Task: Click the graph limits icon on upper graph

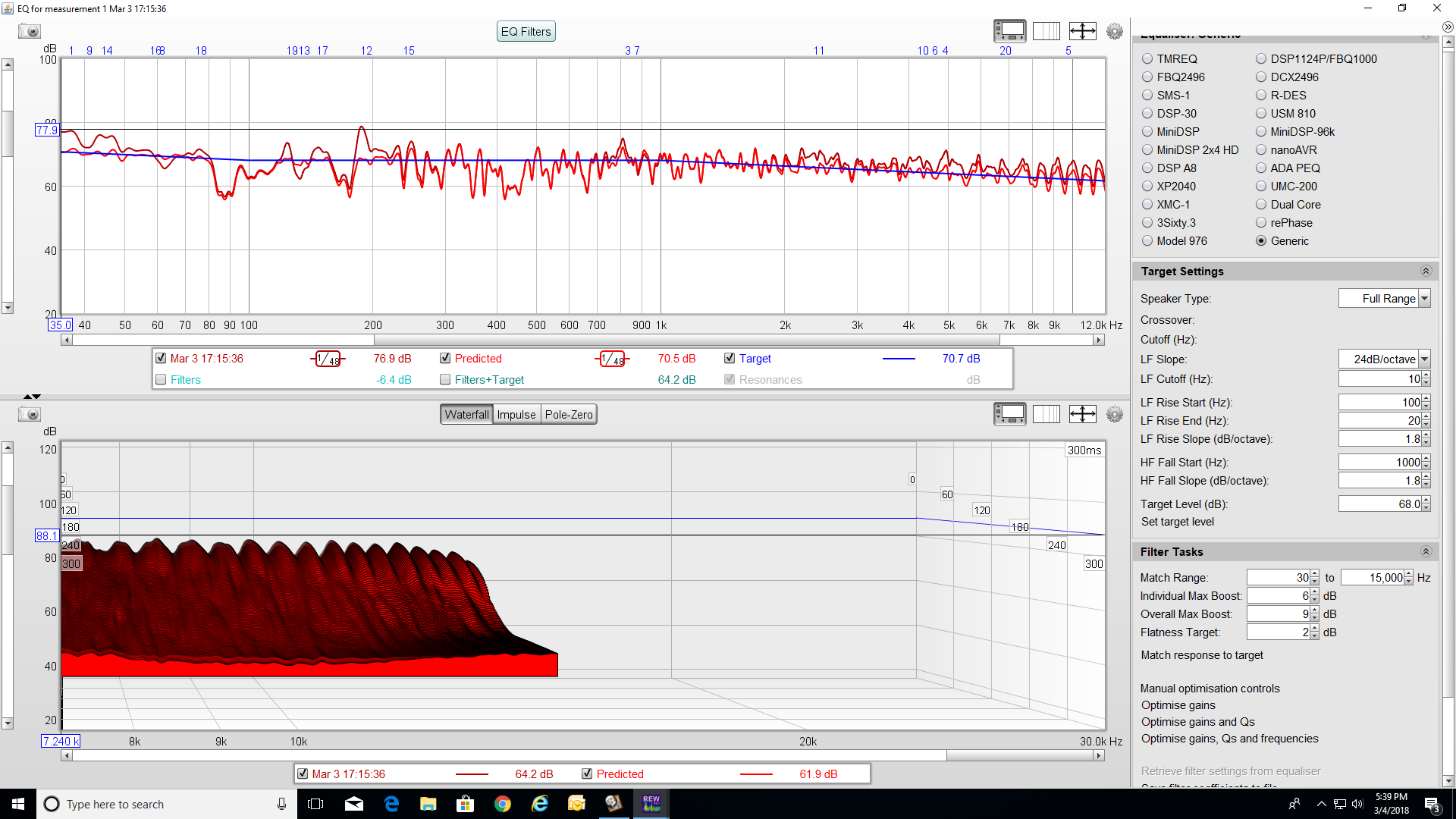Action: pyautogui.click(x=1082, y=31)
